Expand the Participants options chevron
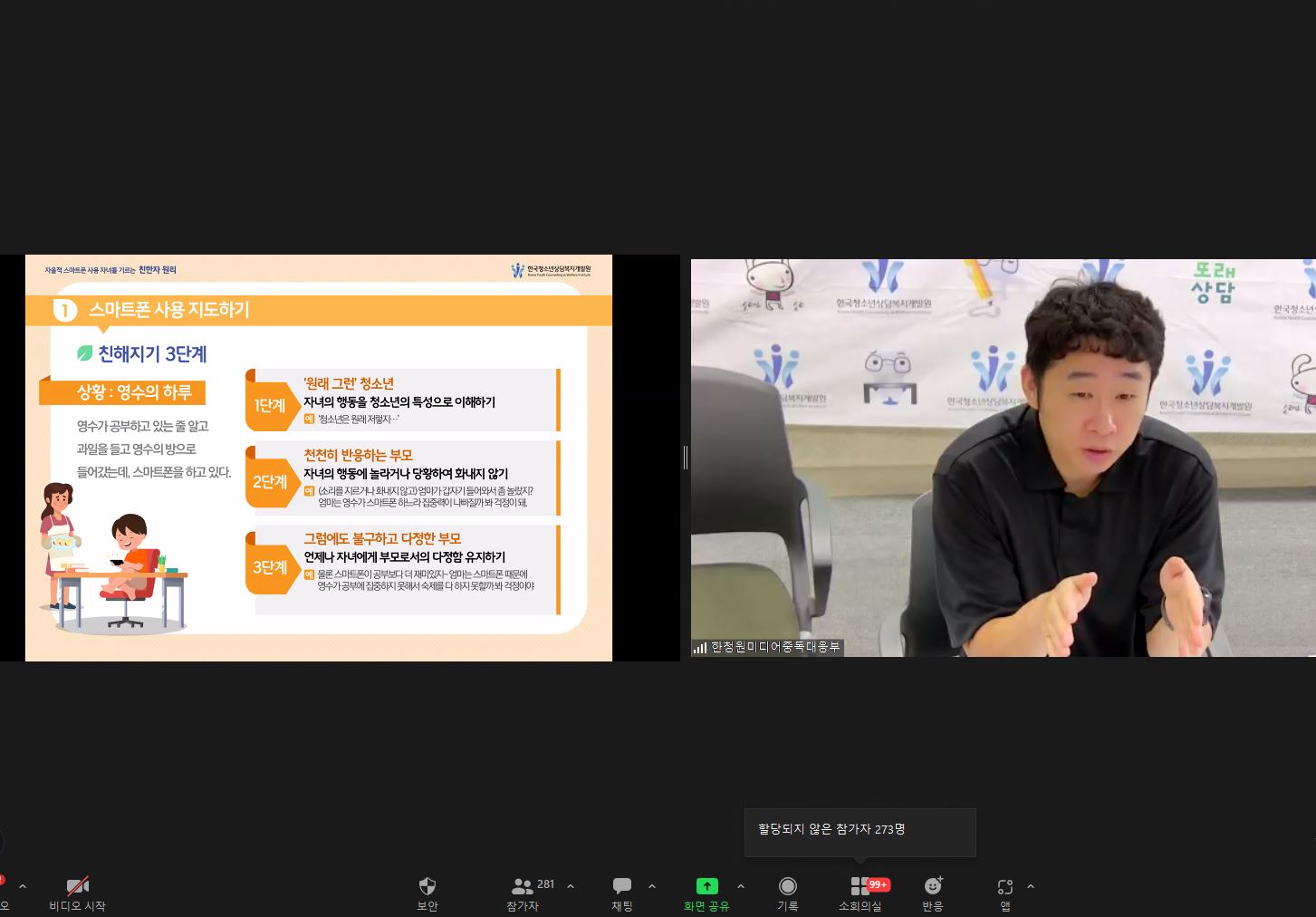 pyautogui.click(x=571, y=886)
